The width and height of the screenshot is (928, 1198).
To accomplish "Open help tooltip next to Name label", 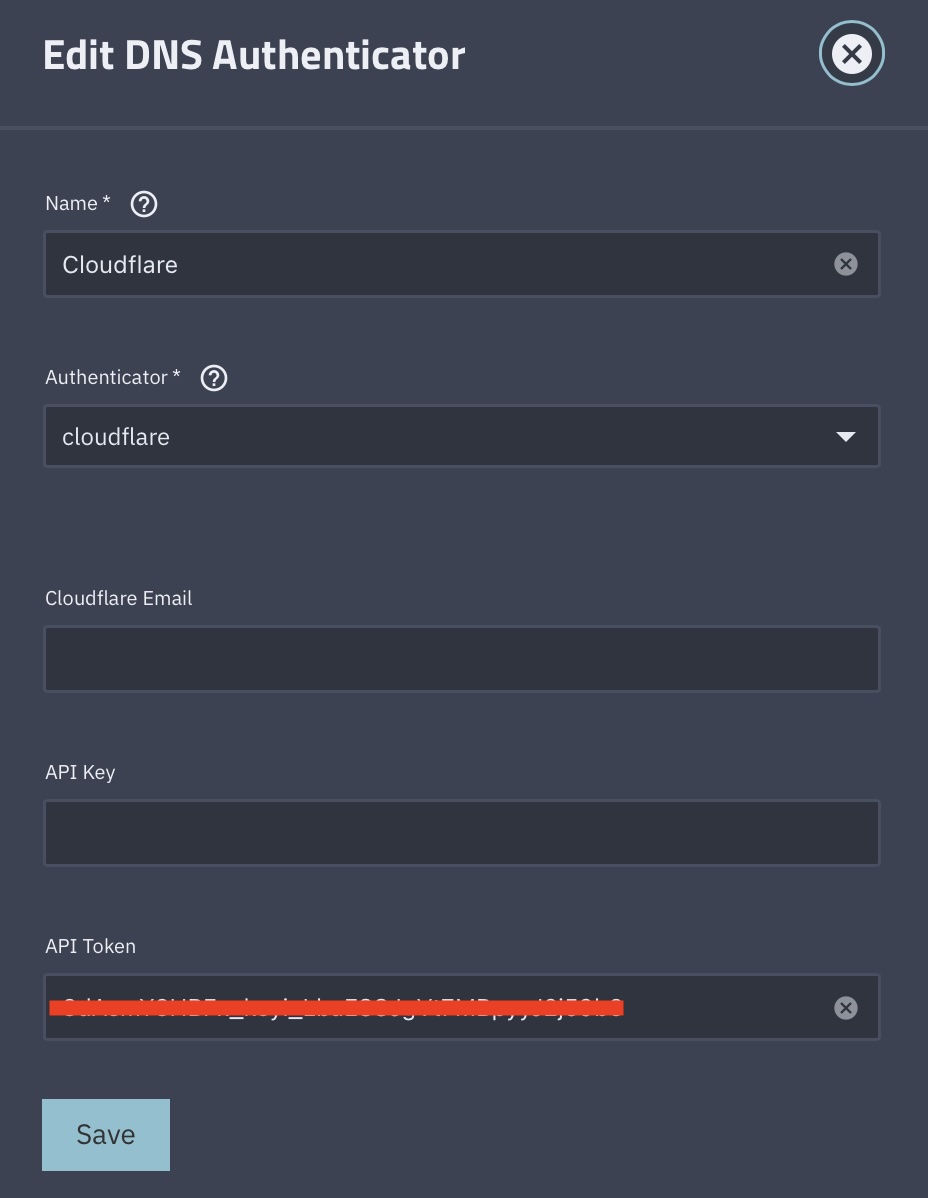I will tap(144, 204).
